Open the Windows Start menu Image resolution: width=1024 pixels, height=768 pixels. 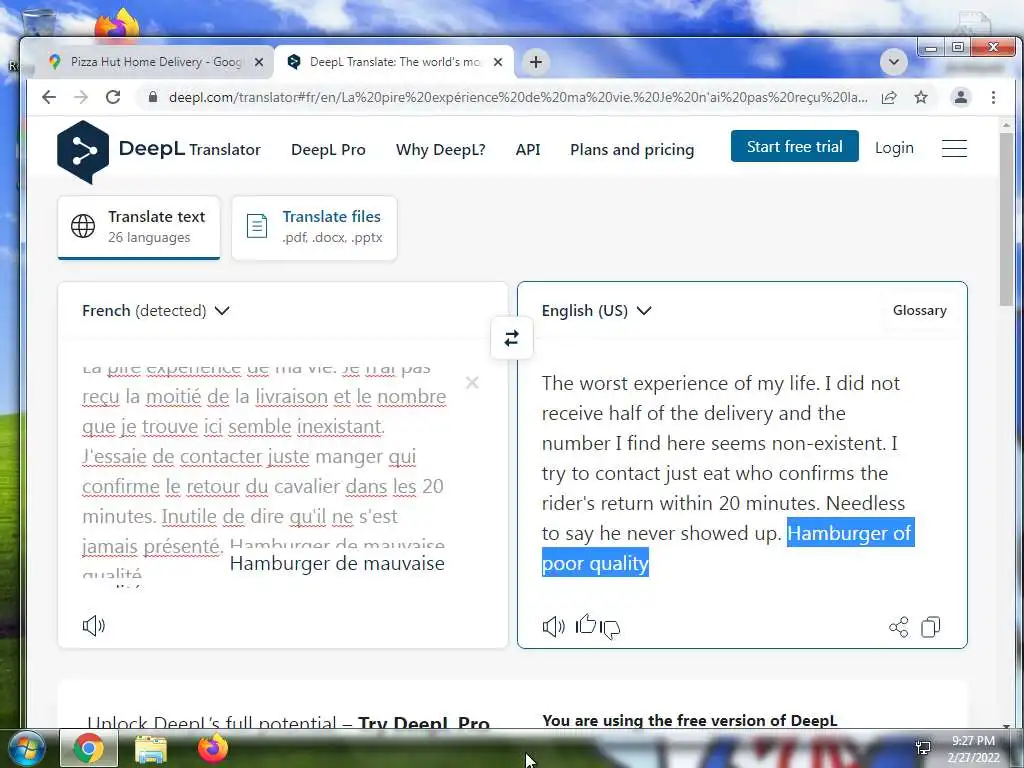click(x=27, y=748)
